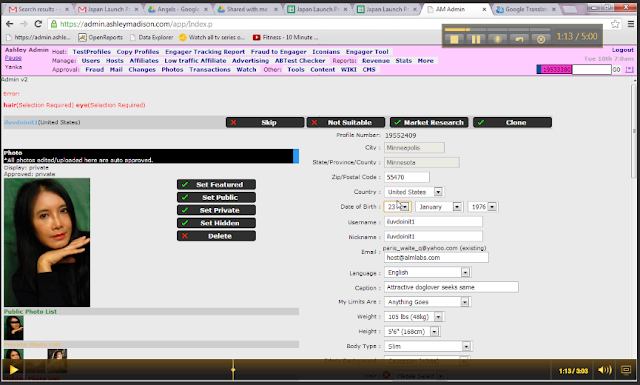Open the Country dropdown
Screen dimensions: 640x385
(x=414, y=192)
